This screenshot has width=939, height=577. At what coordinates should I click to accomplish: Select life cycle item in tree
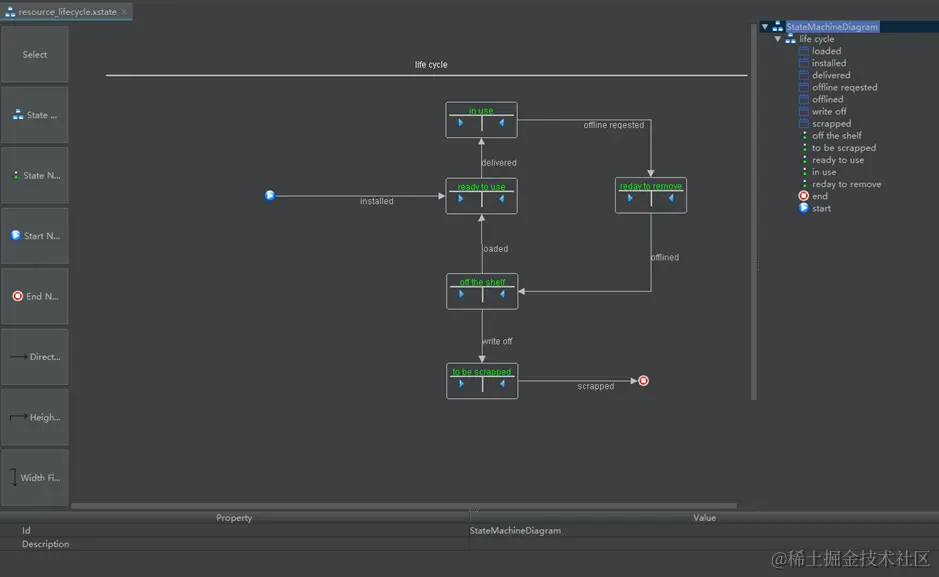(x=816, y=39)
